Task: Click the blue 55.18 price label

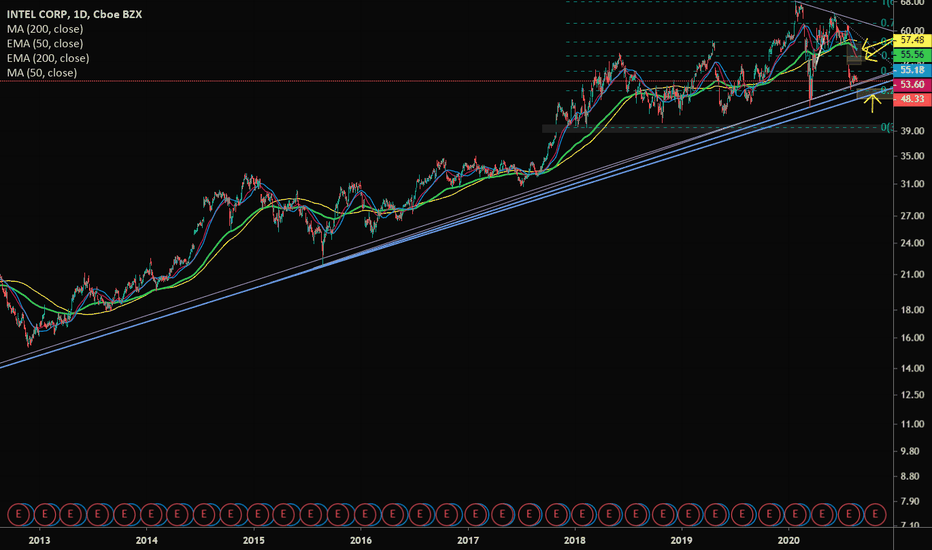Action: pos(912,70)
